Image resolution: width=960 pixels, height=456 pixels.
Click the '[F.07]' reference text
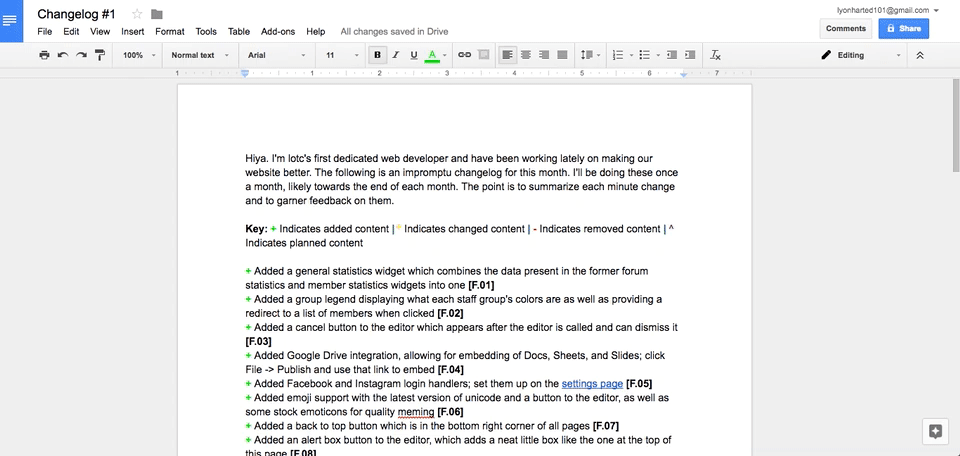point(606,426)
